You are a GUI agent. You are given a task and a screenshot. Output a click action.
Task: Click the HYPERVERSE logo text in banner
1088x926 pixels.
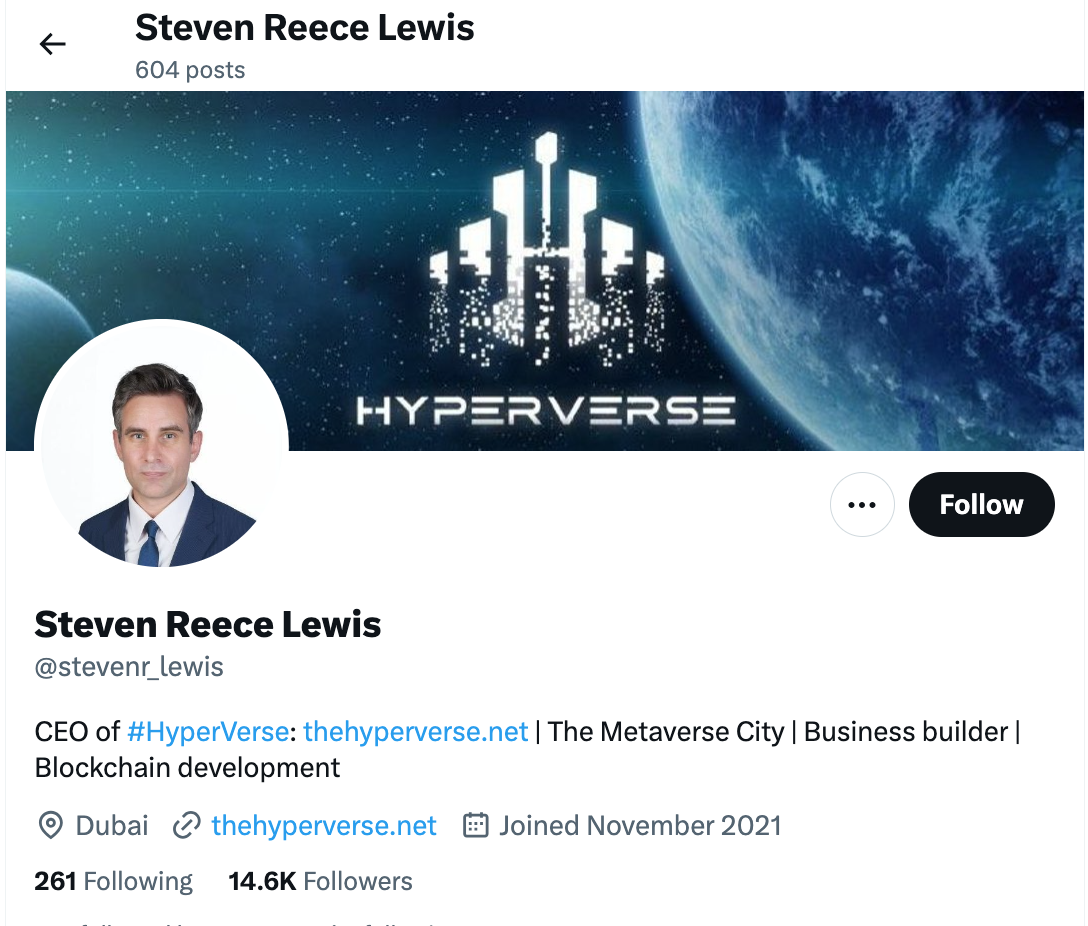coord(545,411)
